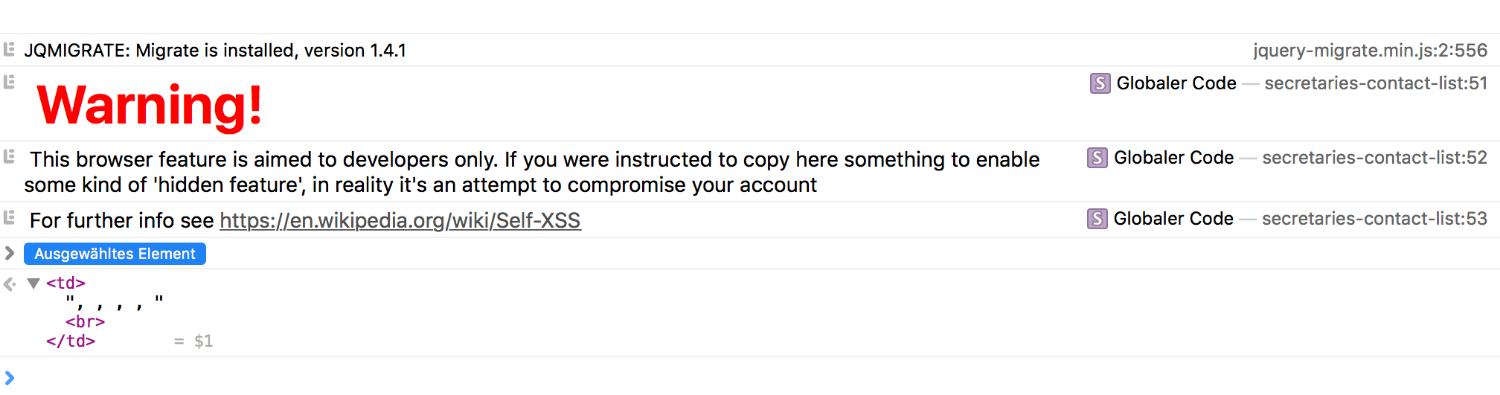This screenshot has width=1500, height=395.
Task: Click log icon next to 'For further info' line
Action: click(x=9, y=217)
